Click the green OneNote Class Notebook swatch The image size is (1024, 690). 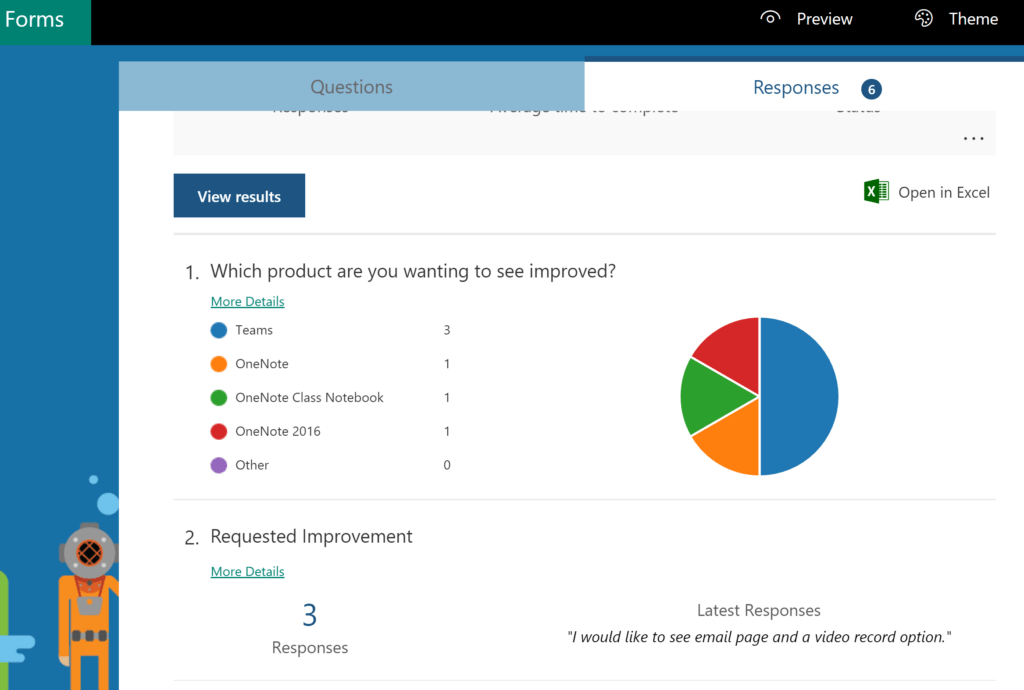219,398
